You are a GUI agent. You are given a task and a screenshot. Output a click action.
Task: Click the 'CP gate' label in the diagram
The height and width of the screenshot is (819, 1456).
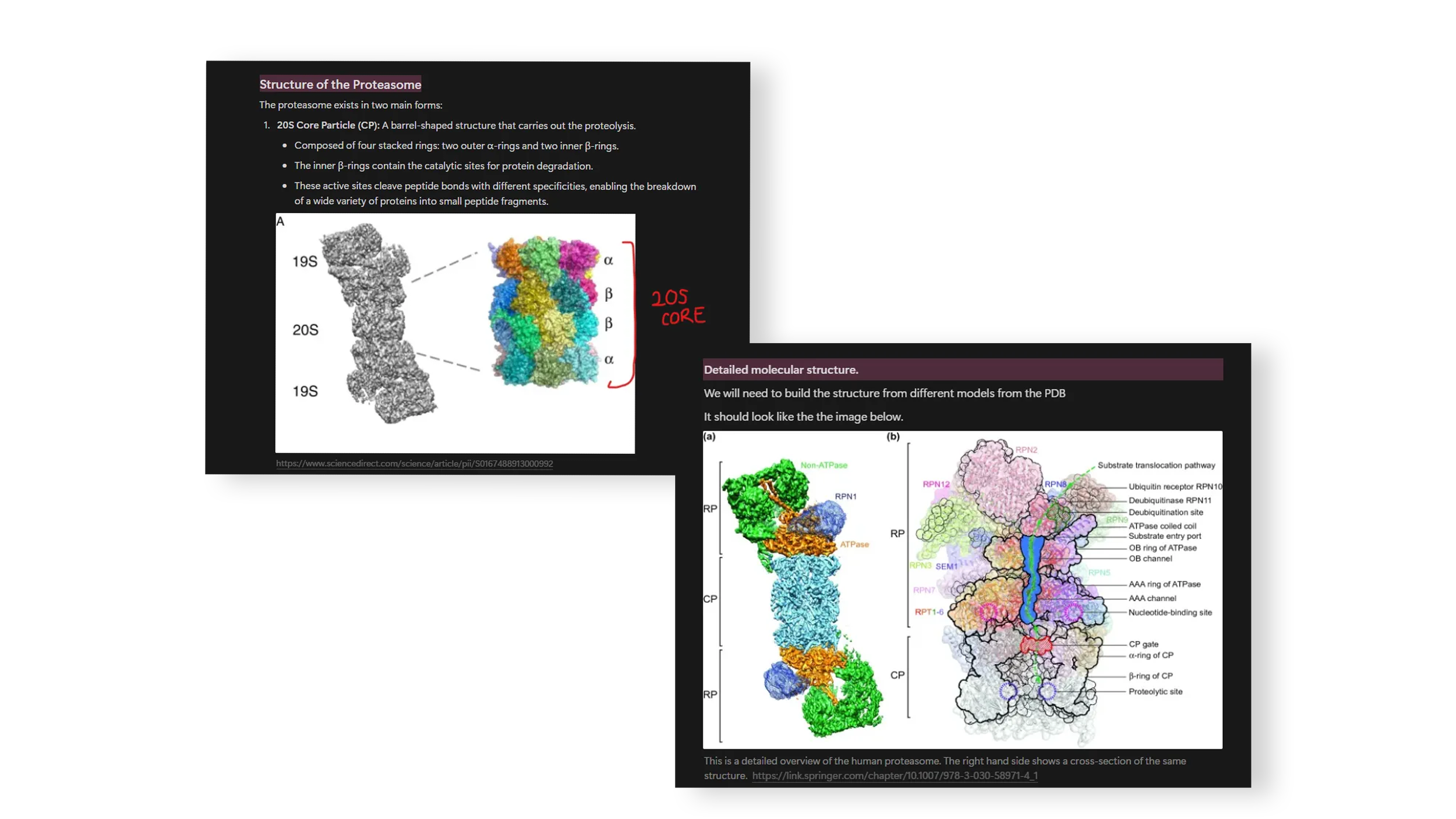click(x=1143, y=644)
